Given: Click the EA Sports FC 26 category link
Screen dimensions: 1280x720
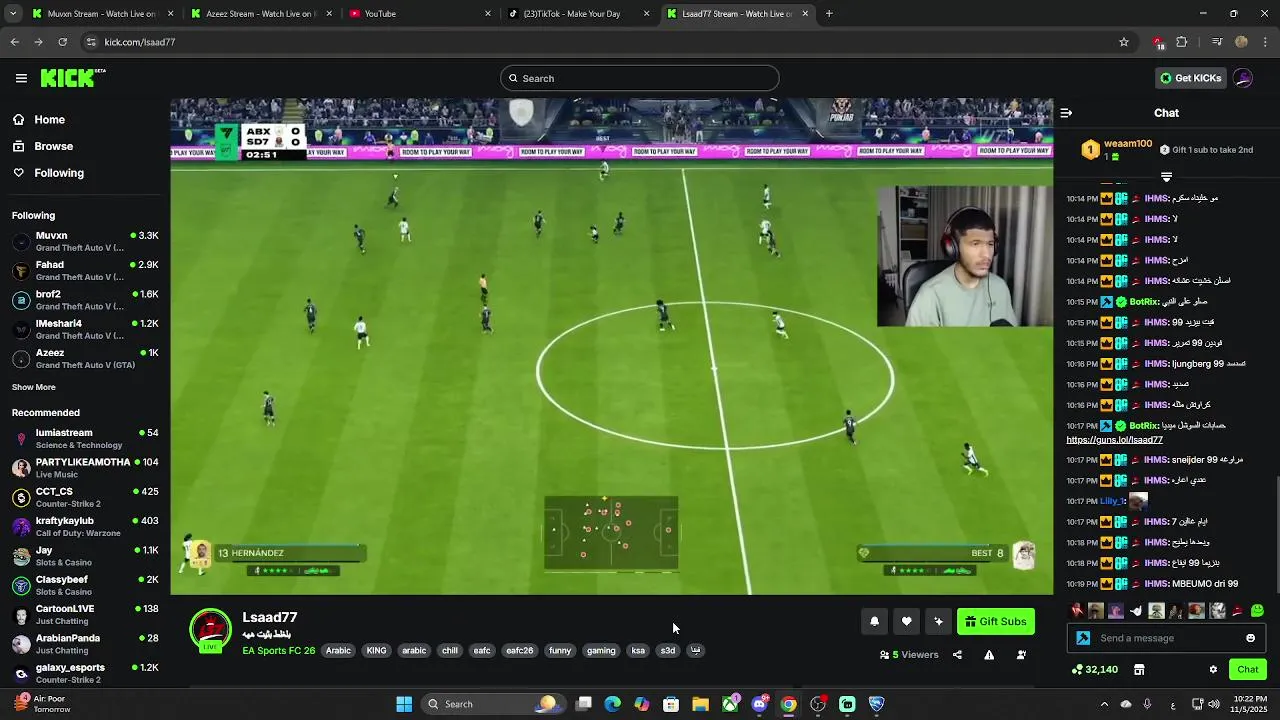Looking at the screenshot, I should 278,651.
